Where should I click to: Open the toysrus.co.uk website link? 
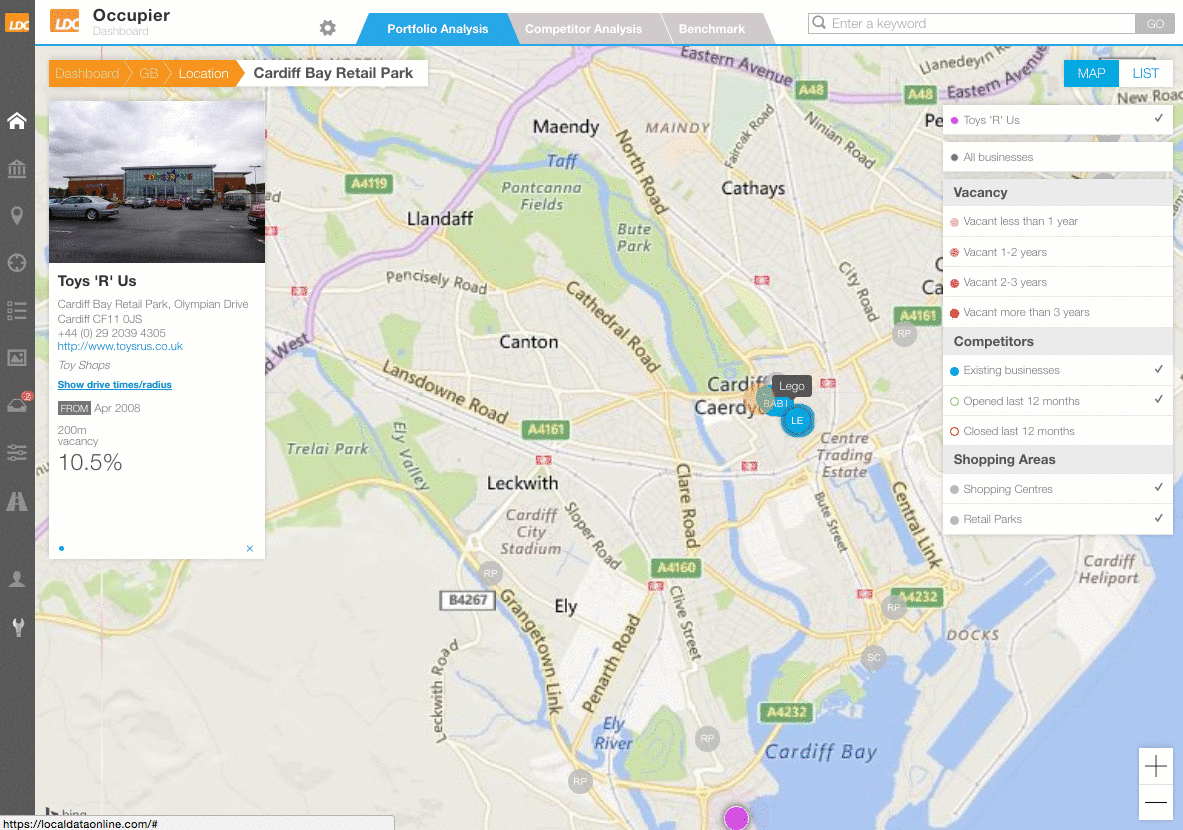[x=120, y=346]
